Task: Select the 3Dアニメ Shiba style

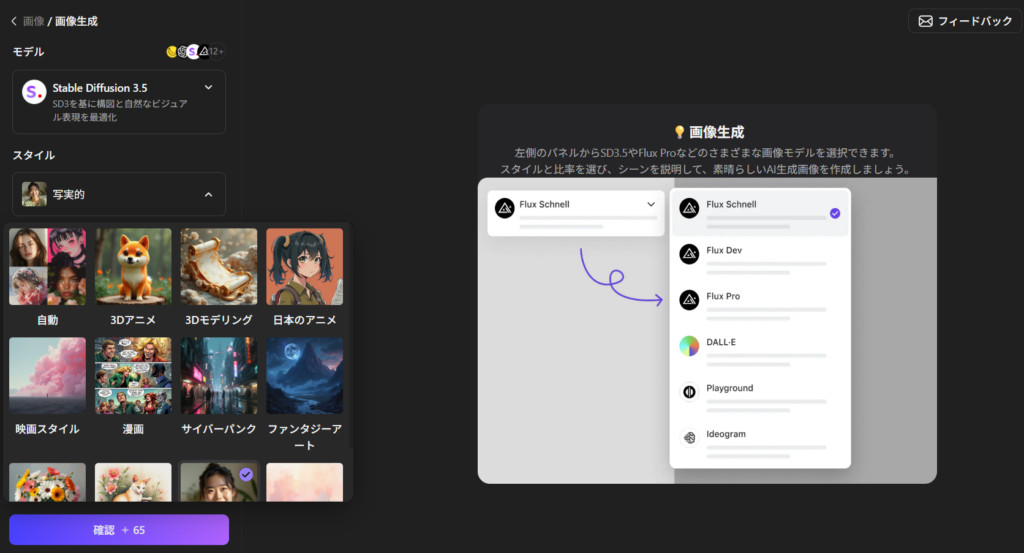Action: click(133, 267)
